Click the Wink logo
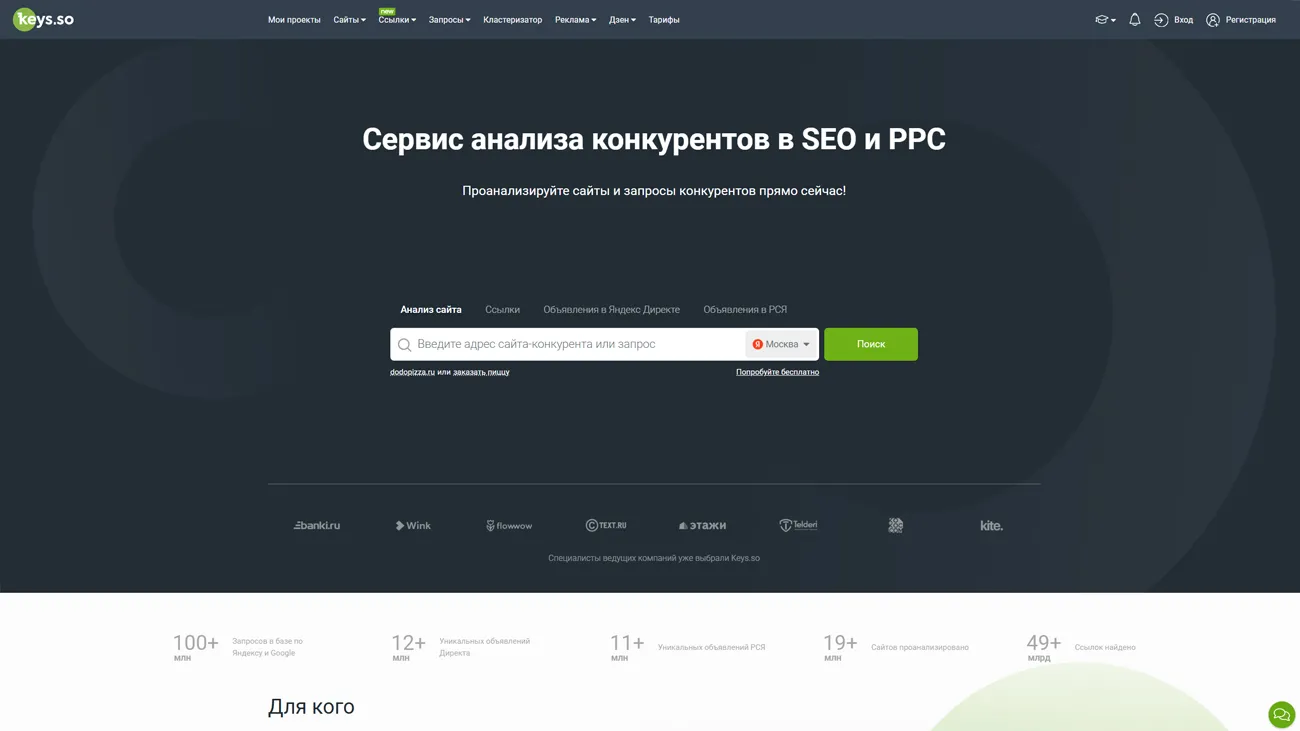 pyautogui.click(x=413, y=525)
